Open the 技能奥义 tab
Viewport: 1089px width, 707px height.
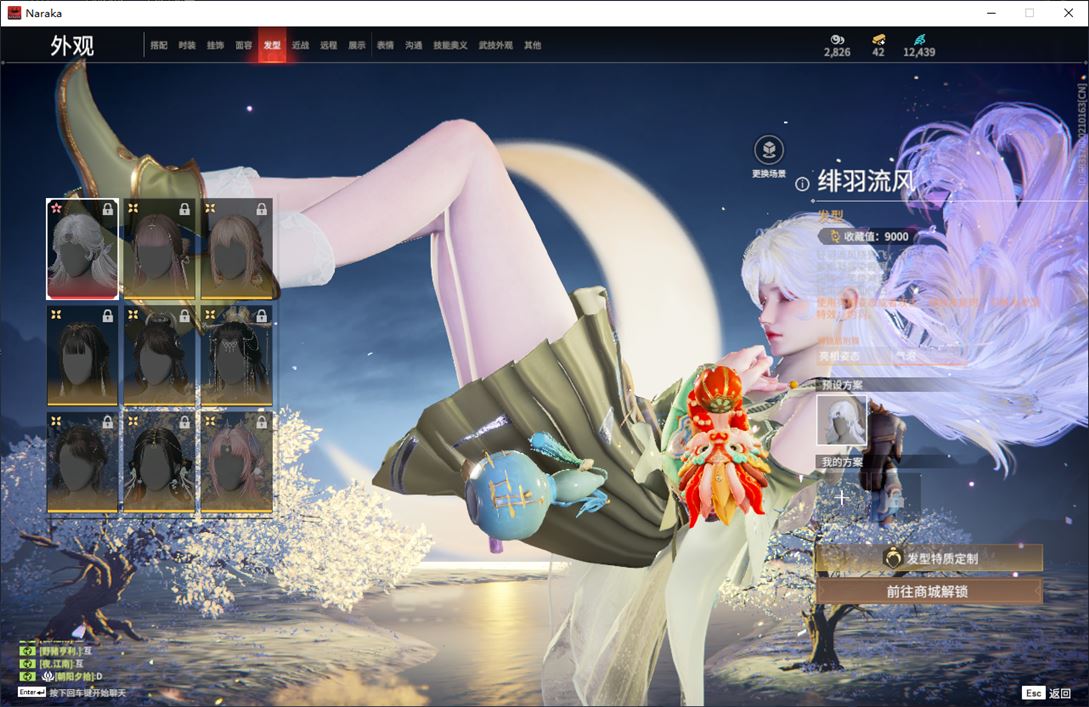point(450,45)
